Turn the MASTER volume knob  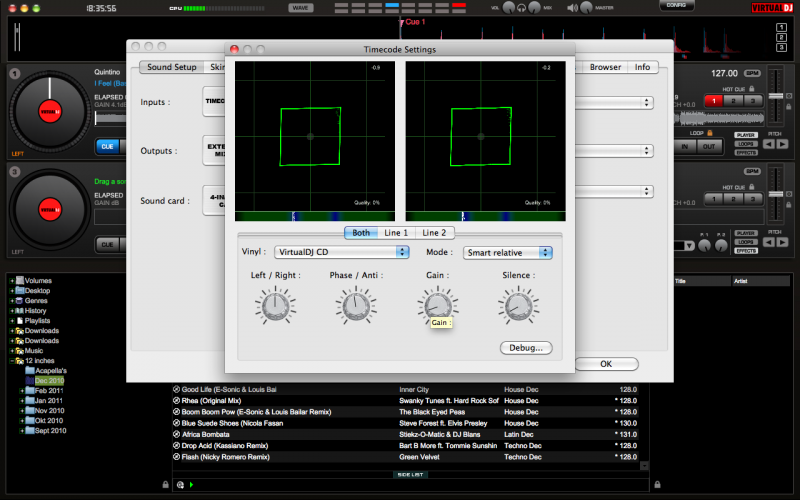[x=586, y=8]
